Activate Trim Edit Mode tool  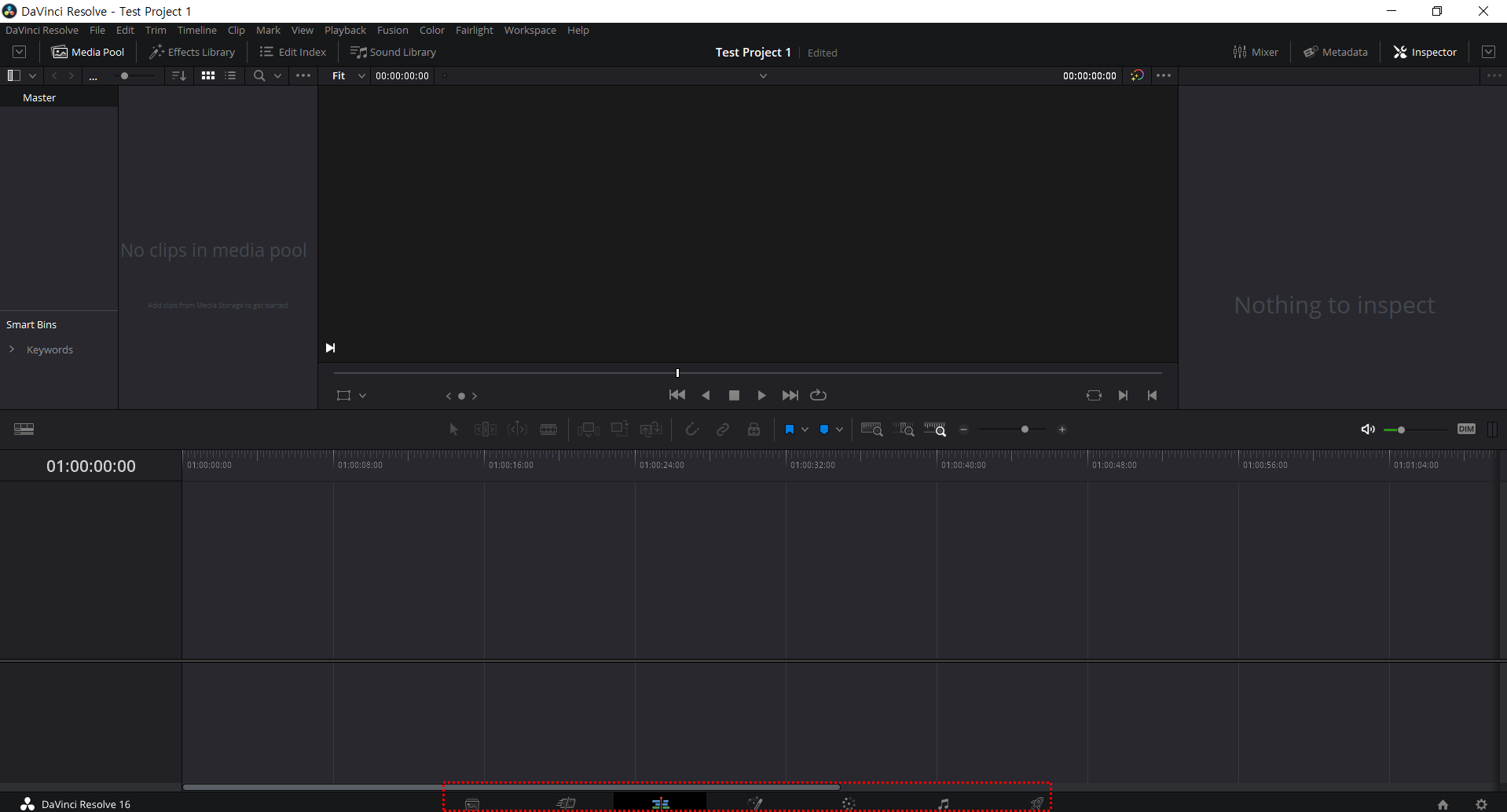pyautogui.click(x=486, y=430)
